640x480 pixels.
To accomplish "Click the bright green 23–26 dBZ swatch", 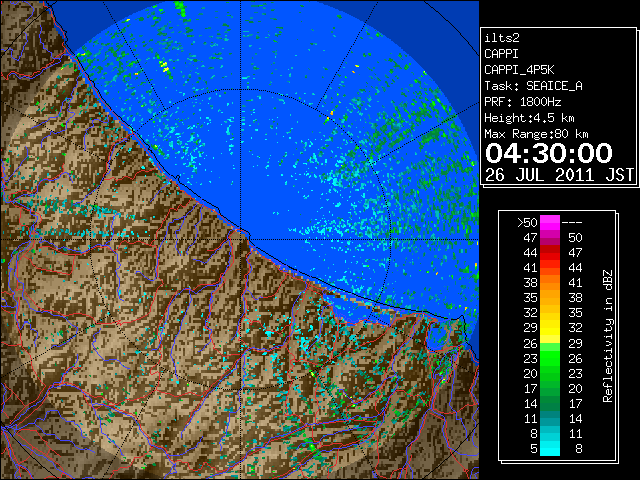I will point(550,358).
